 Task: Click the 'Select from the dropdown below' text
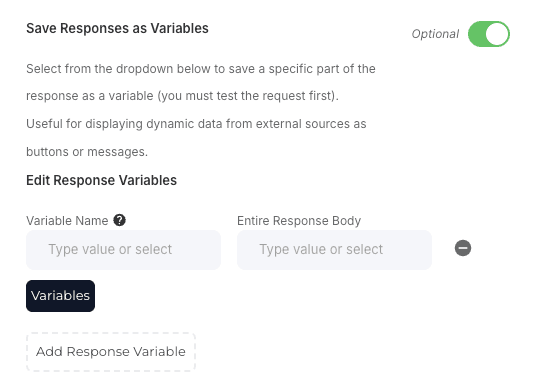[x=118, y=69]
